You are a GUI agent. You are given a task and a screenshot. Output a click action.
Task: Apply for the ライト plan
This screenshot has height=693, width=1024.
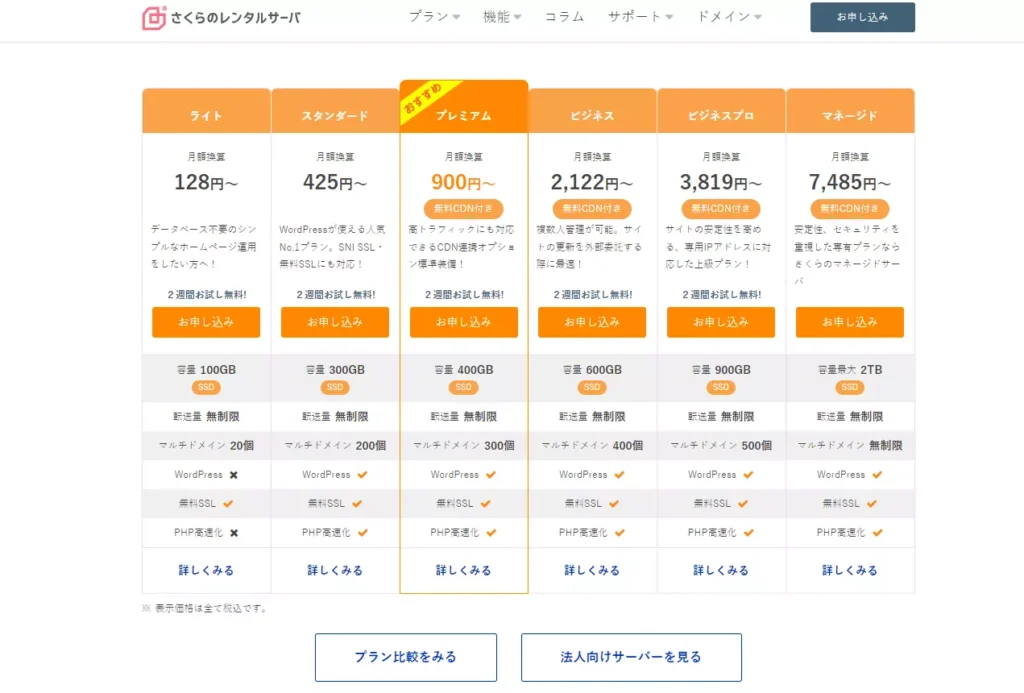pos(206,322)
